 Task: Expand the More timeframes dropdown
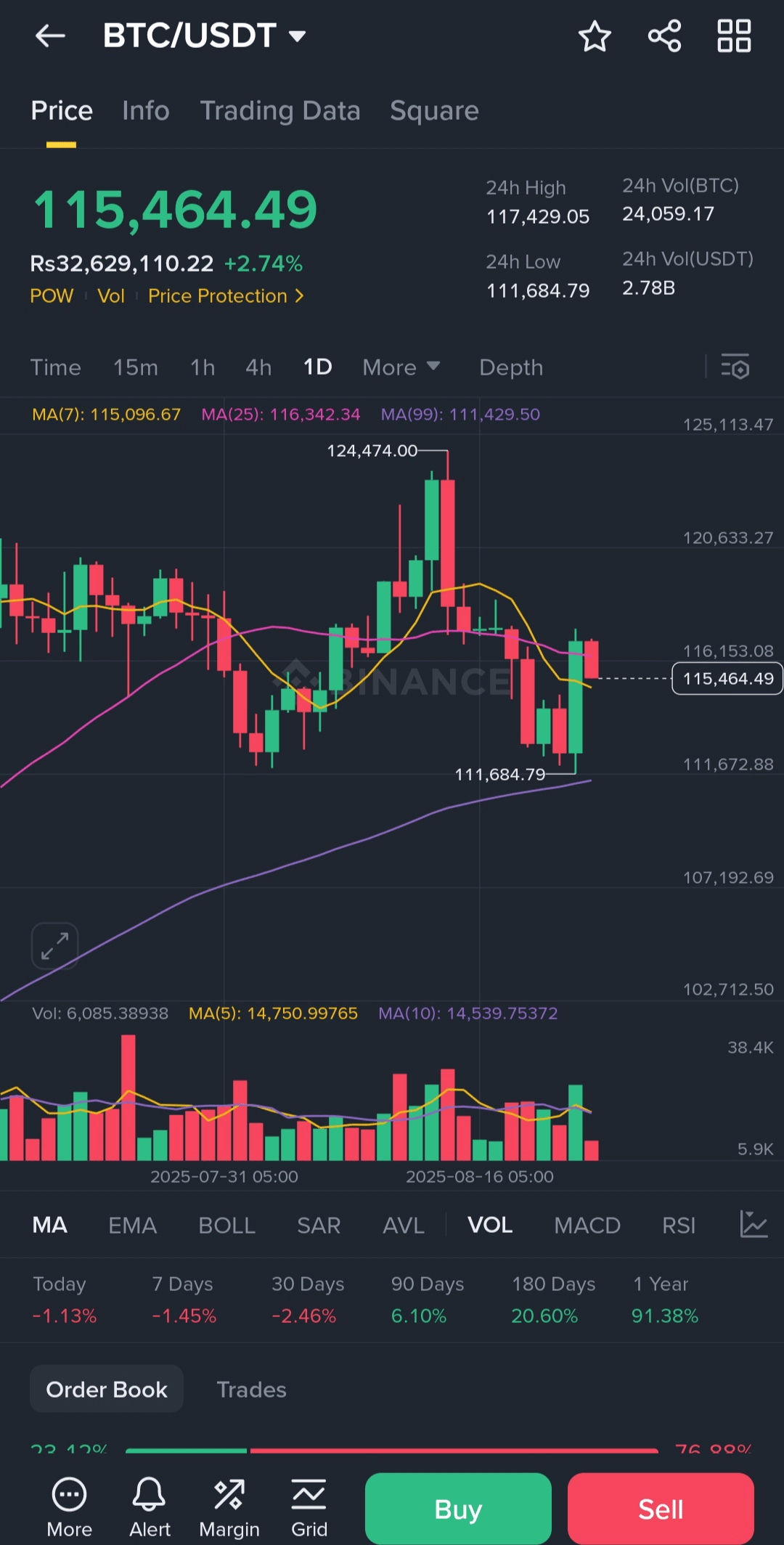pyautogui.click(x=401, y=367)
